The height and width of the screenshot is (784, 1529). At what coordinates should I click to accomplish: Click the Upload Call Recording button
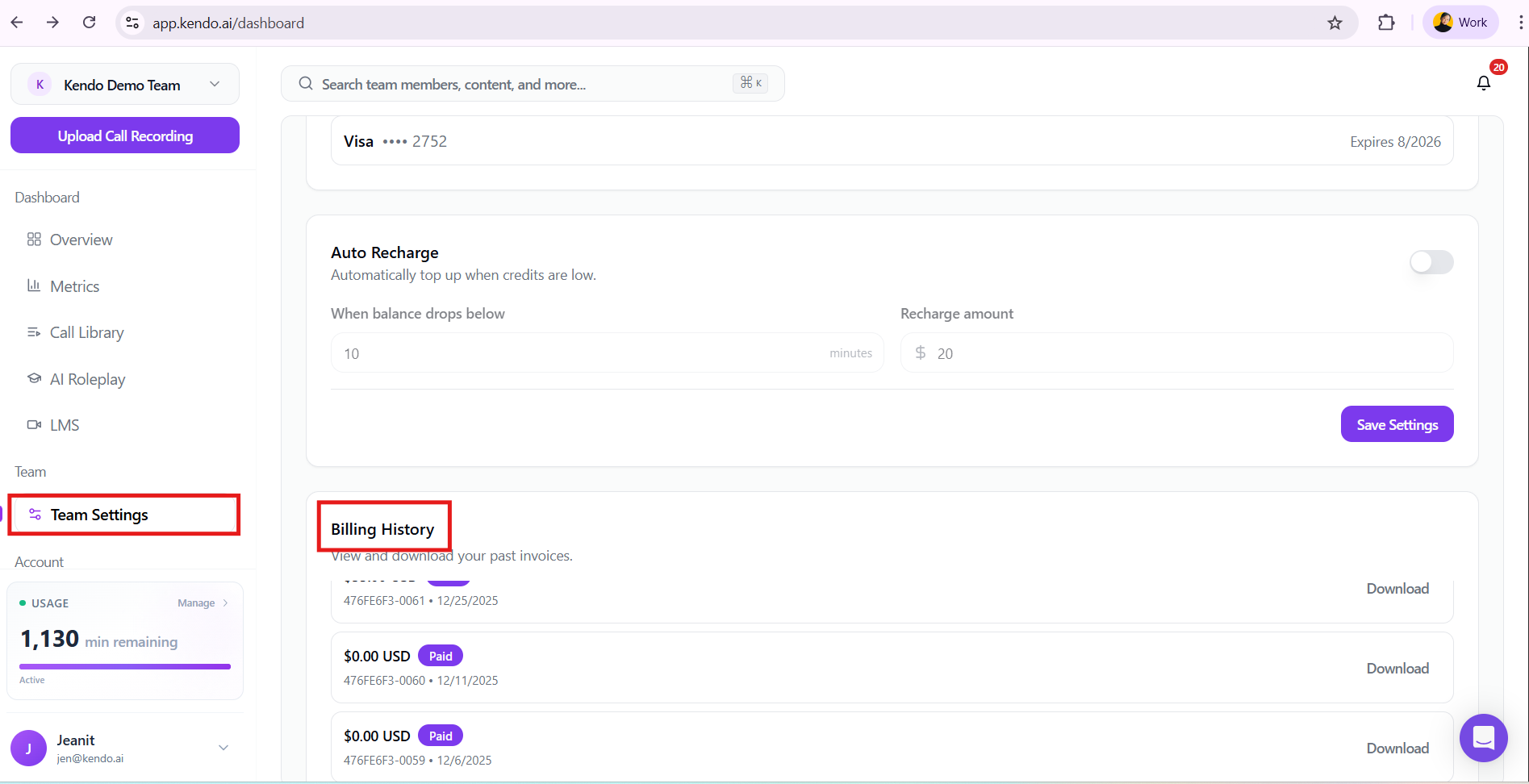tap(125, 136)
